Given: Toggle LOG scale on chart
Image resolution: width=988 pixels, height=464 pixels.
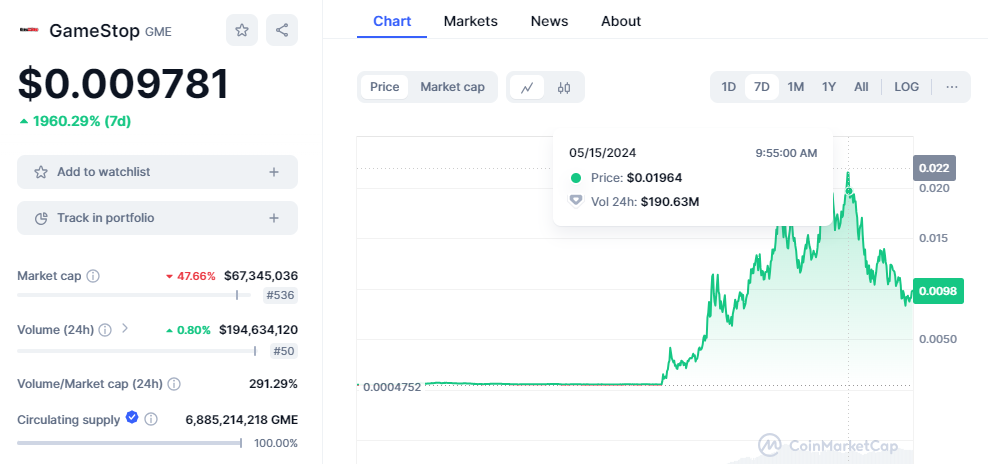Looking at the screenshot, I should tap(907, 87).
